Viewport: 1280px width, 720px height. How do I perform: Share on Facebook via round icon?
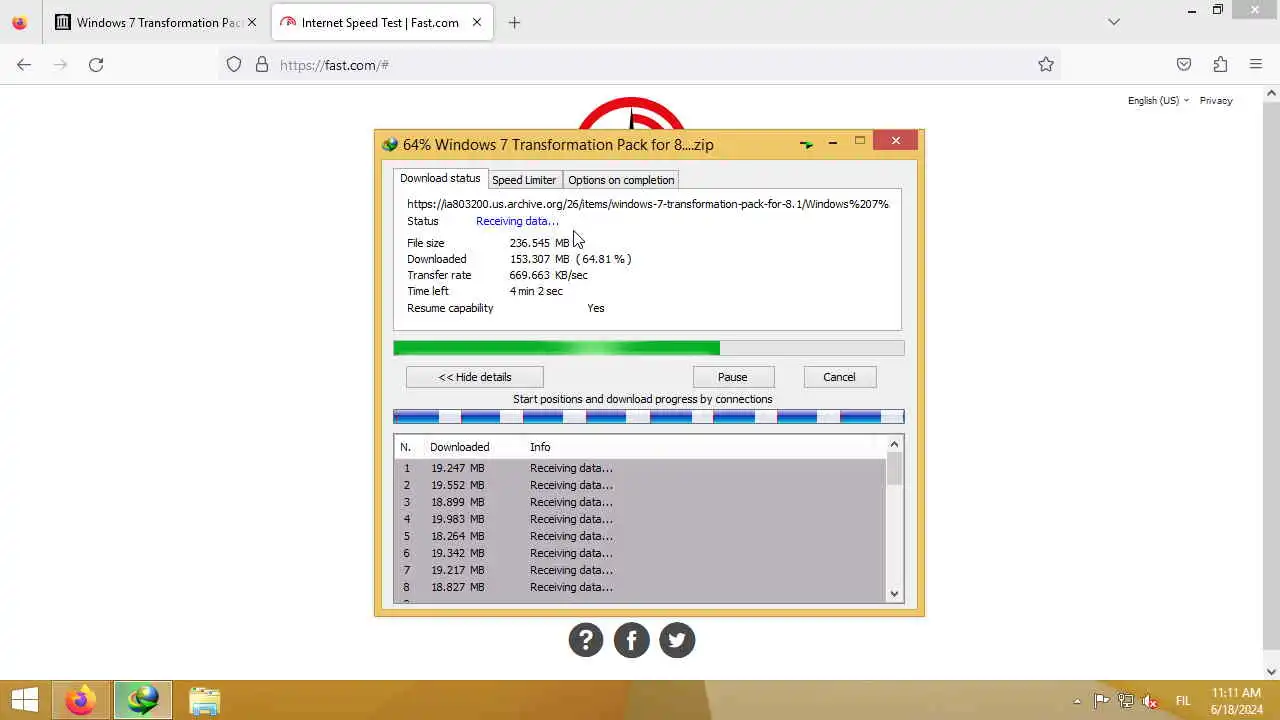tap(632, 640)
